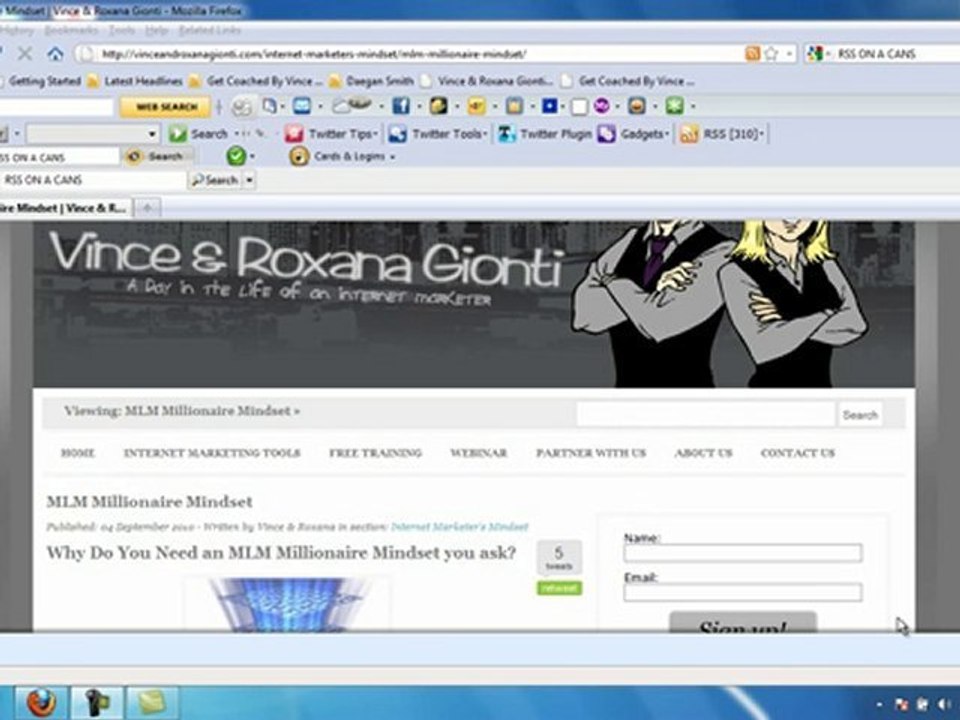Screen dimensions: 960x720
Task: Click the Internet Marketer's Mindset section link
Action: [459, 527]
